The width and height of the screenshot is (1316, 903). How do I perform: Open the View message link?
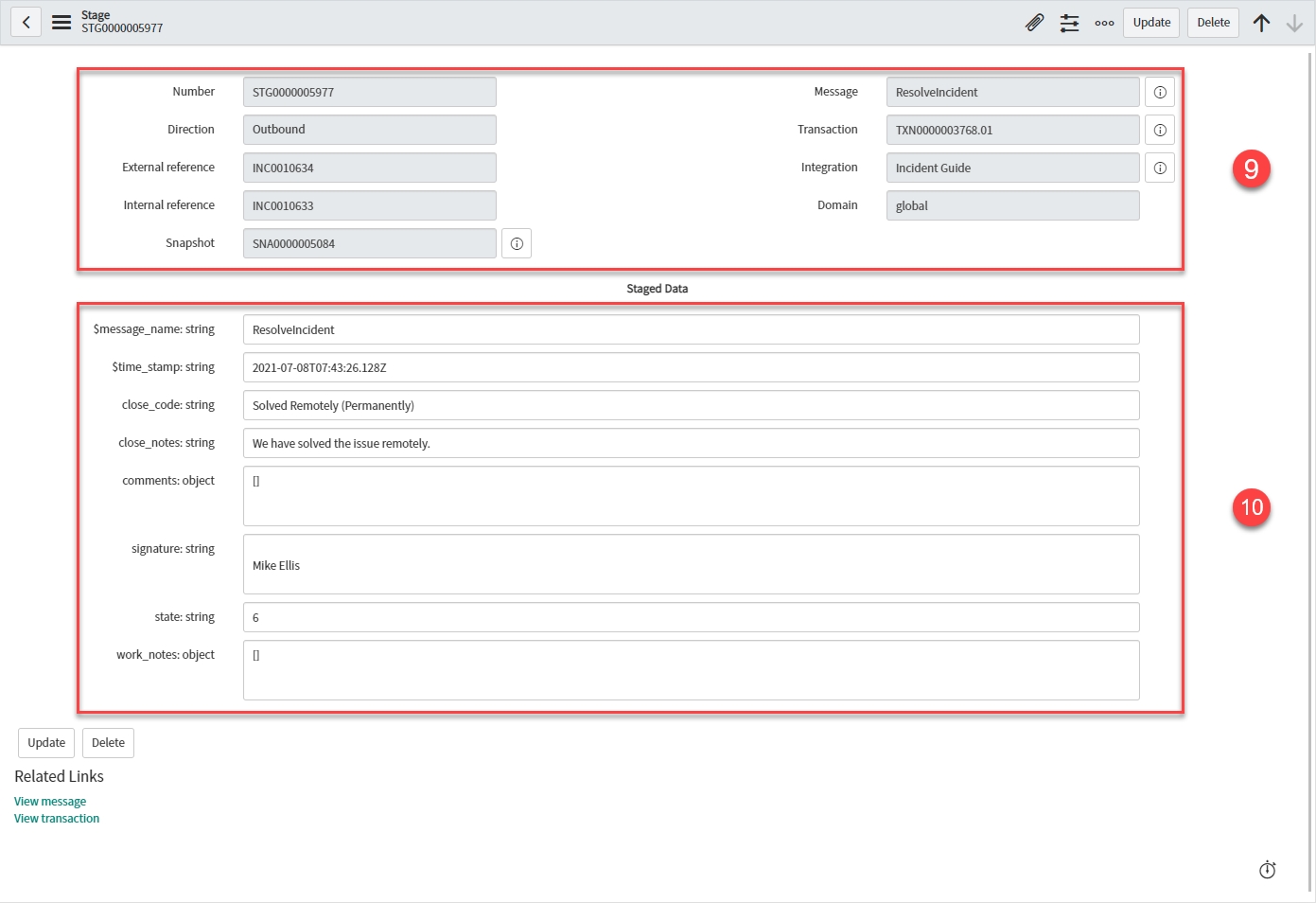coord(50,802)
